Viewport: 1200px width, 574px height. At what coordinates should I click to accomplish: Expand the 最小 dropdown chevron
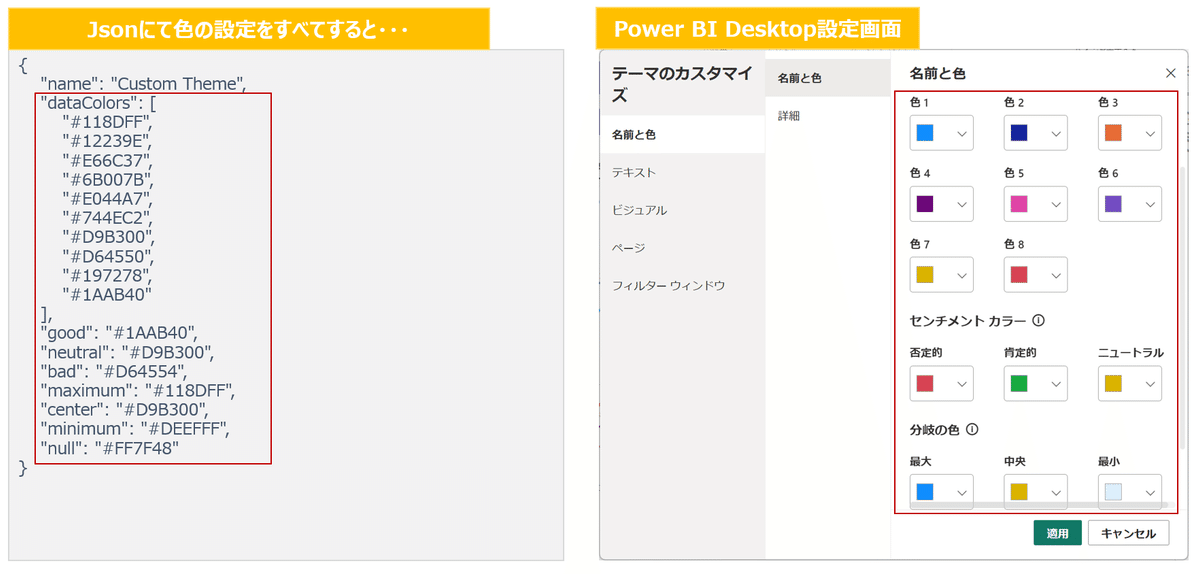click(1150, 492)
